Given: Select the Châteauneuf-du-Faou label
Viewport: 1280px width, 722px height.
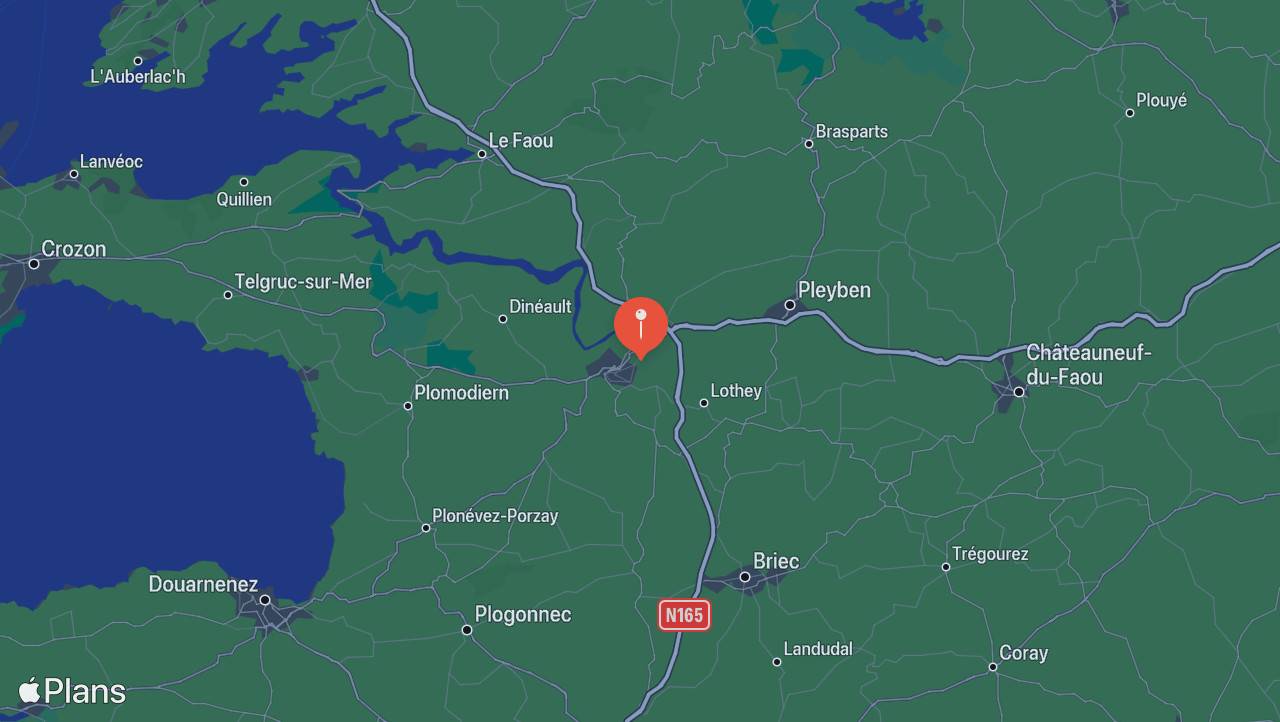Looking at the screenshot, I should tap(1088, 365).
